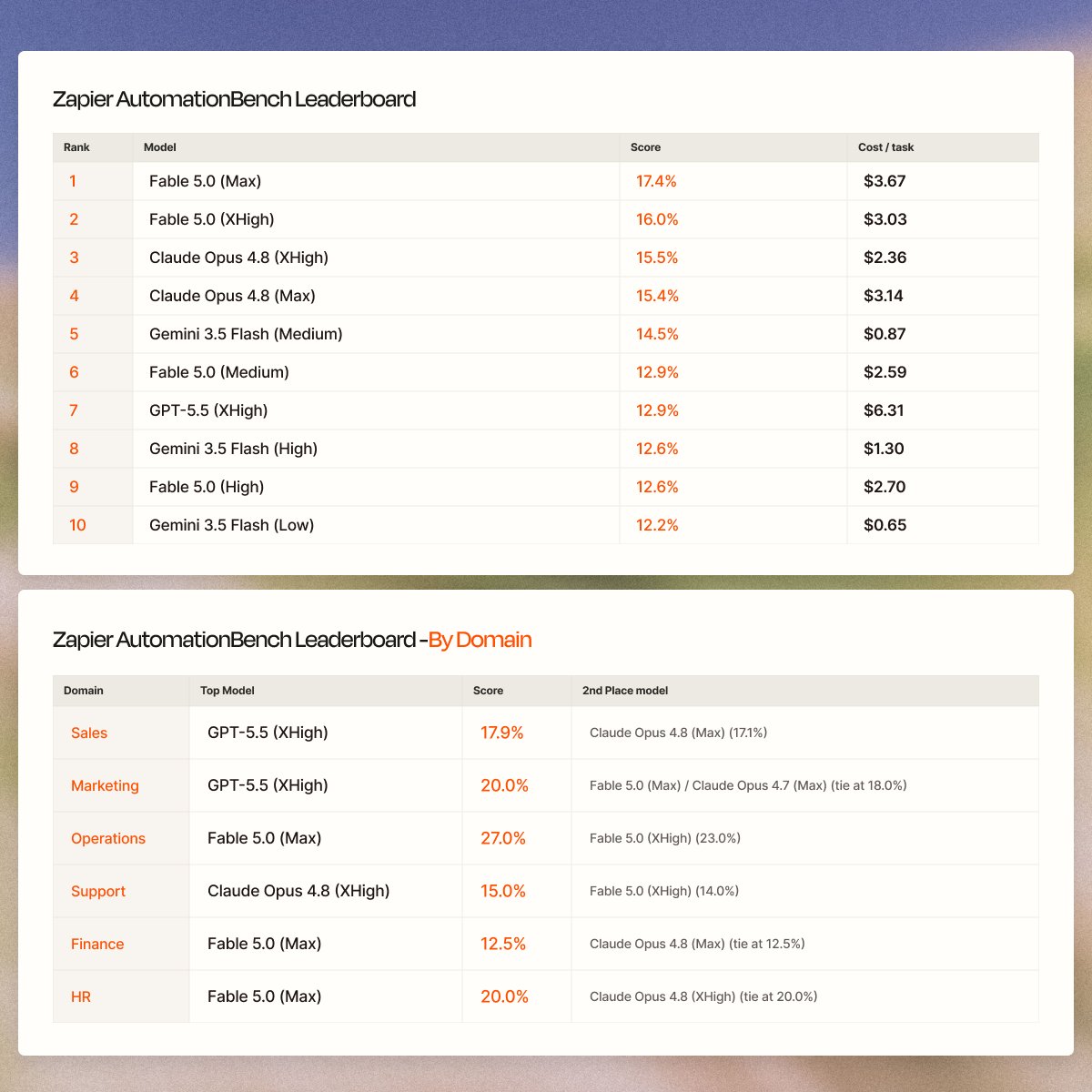This screenshot has height=1092, width=1092.
Task: Select 'Claude Opus 4.8 (Max)' in rank 4 row
Action: [x=232, y=296]
